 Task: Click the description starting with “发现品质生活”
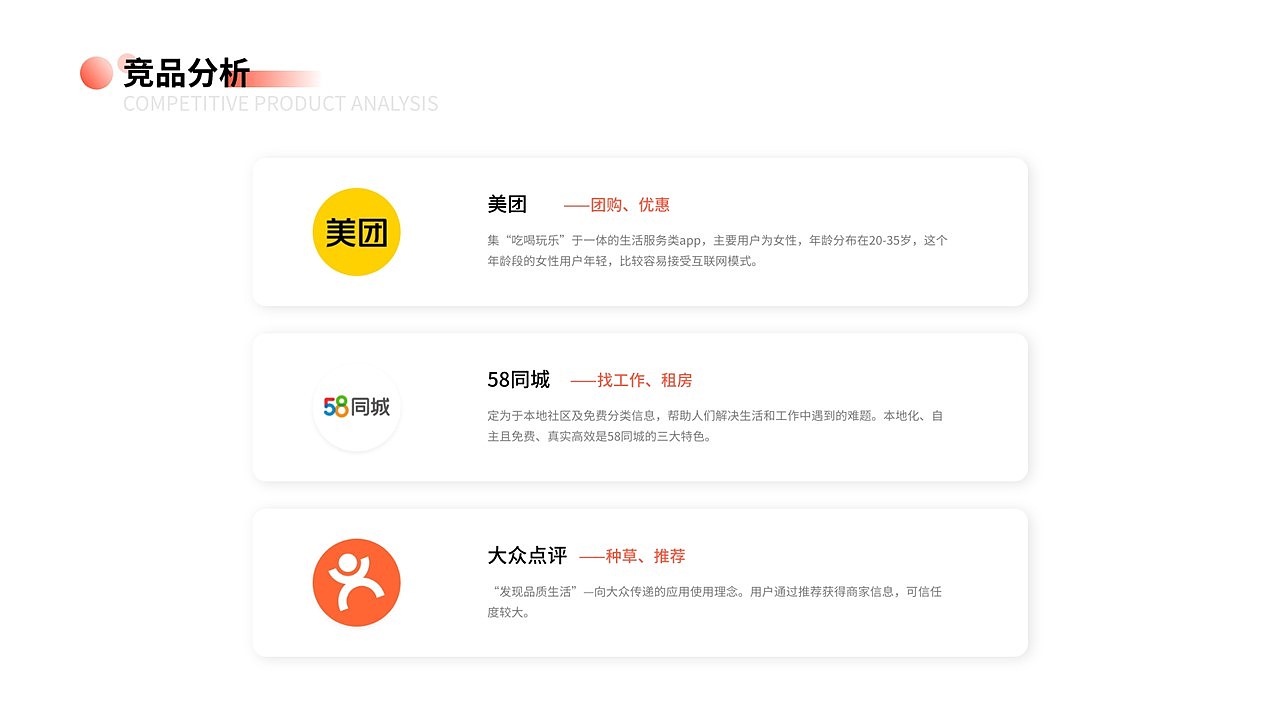[714, 602]
